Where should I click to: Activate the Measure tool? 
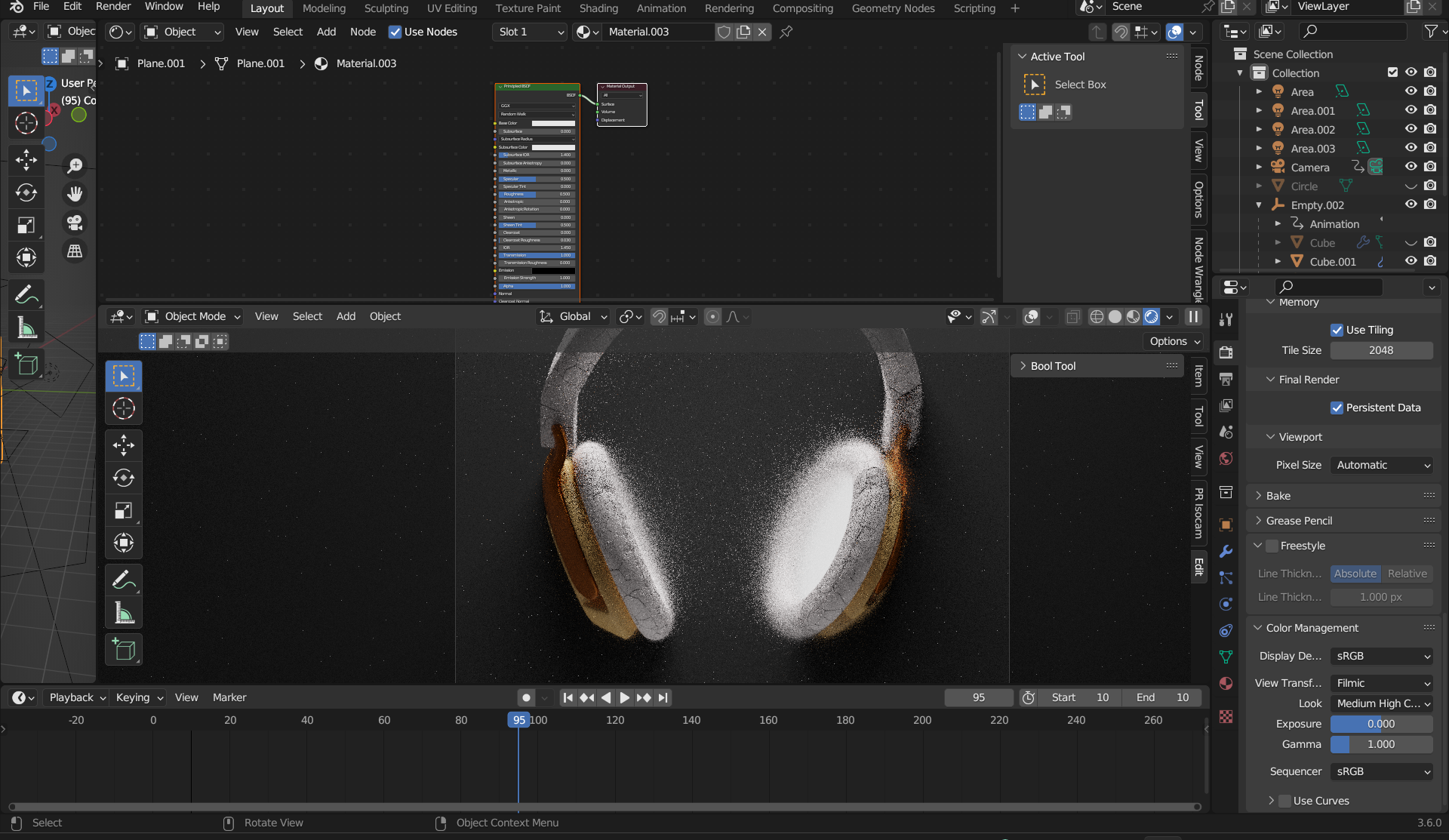pos(124,612)
